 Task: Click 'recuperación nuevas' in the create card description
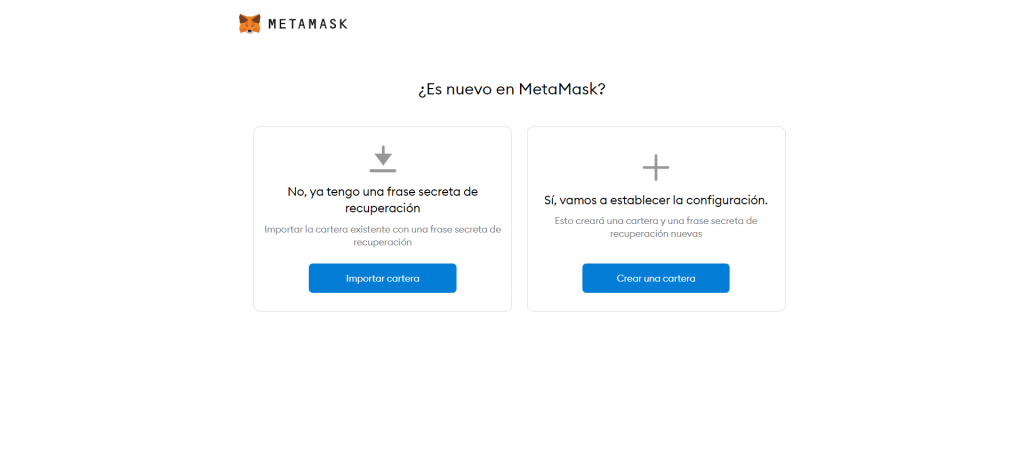(656, 234)
